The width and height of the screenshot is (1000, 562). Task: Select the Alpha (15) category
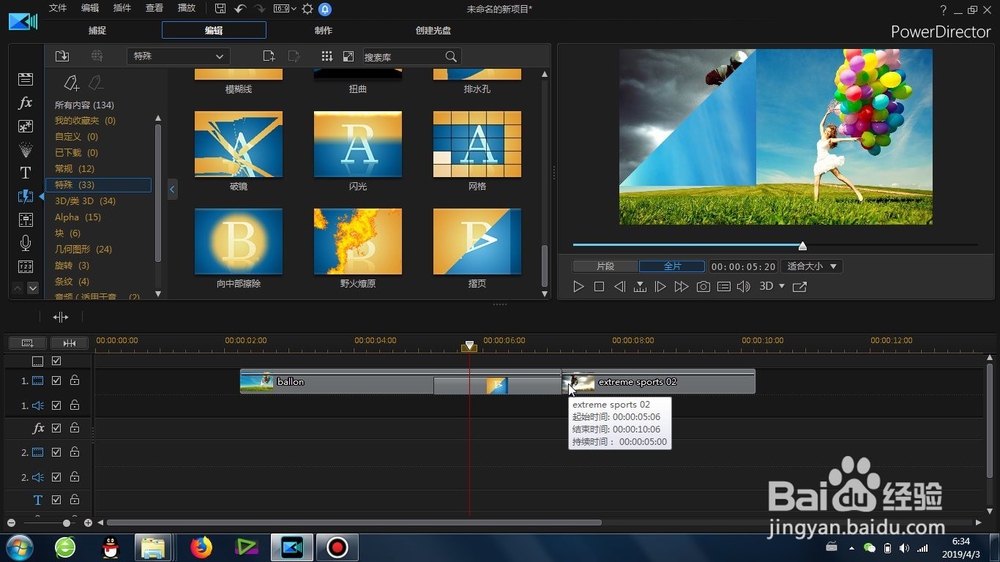click(x=78, y=217)
